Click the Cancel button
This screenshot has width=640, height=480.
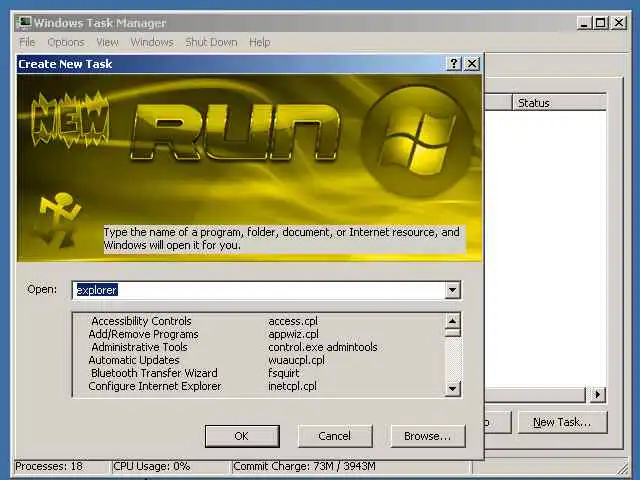point(335,436)
